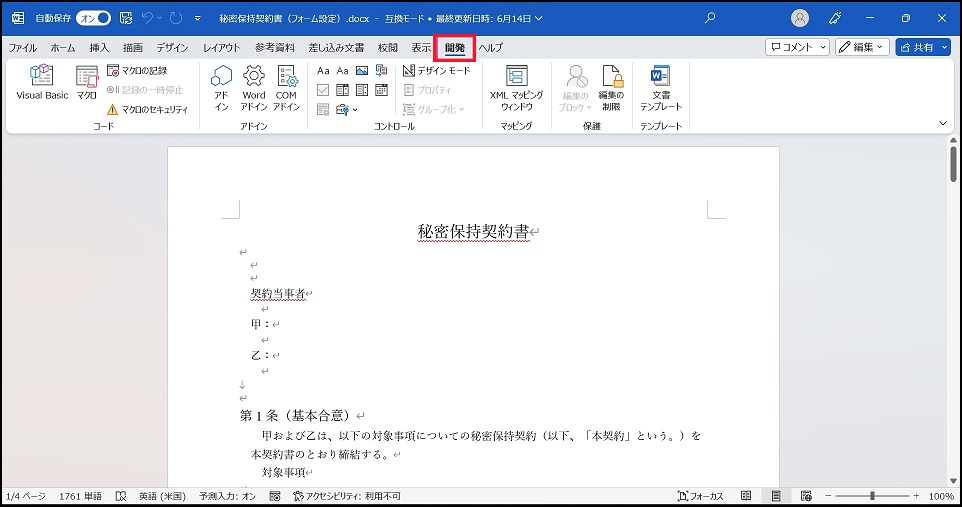The height and width of the screenshot is (507, 962).
Task: Click プロパティ button in コントロール group
Action: coord(428,90)
